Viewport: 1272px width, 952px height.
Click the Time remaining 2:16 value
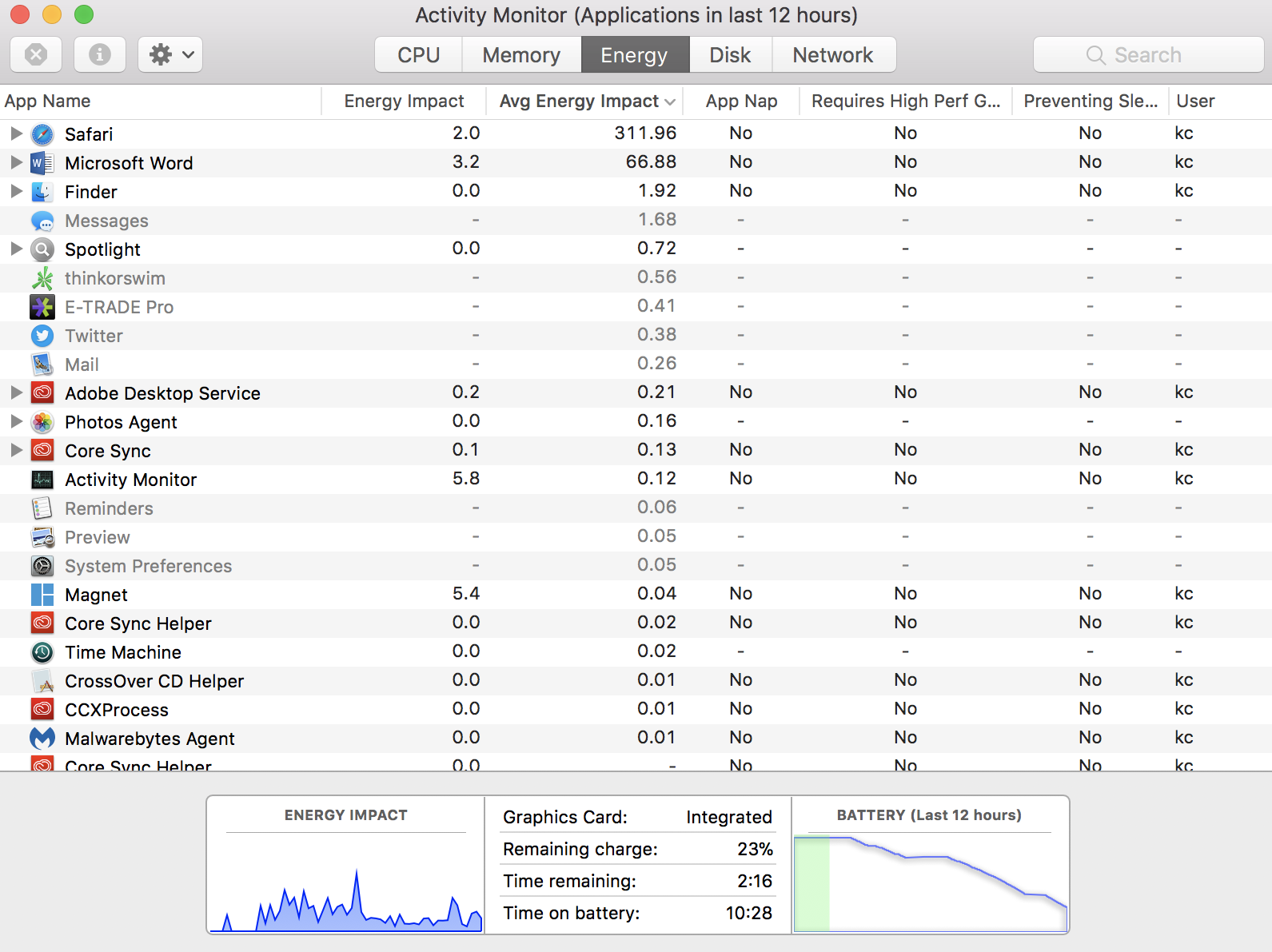tap(755, 881)
